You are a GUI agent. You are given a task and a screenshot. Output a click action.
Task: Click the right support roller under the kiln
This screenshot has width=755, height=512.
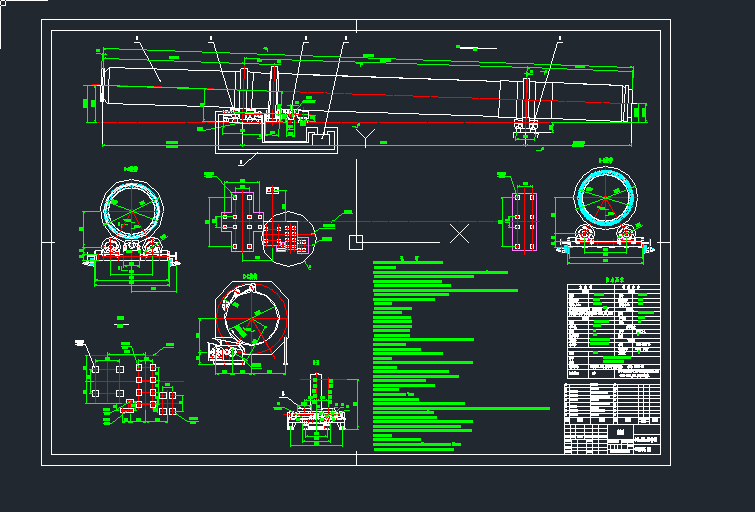click(526, 124)
